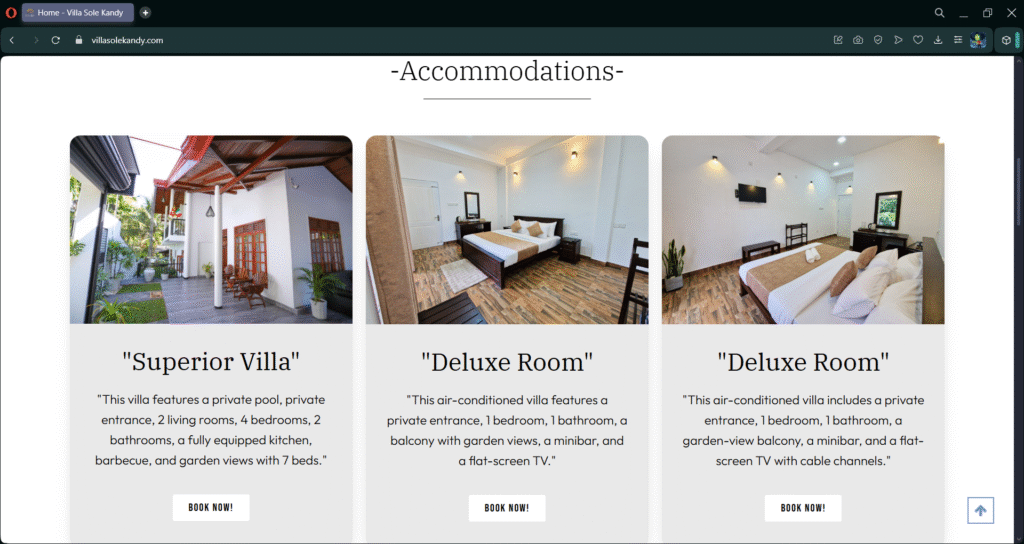Go back to previous page
Viewport: 1024px width, 544px height.
tap(12, 40)
